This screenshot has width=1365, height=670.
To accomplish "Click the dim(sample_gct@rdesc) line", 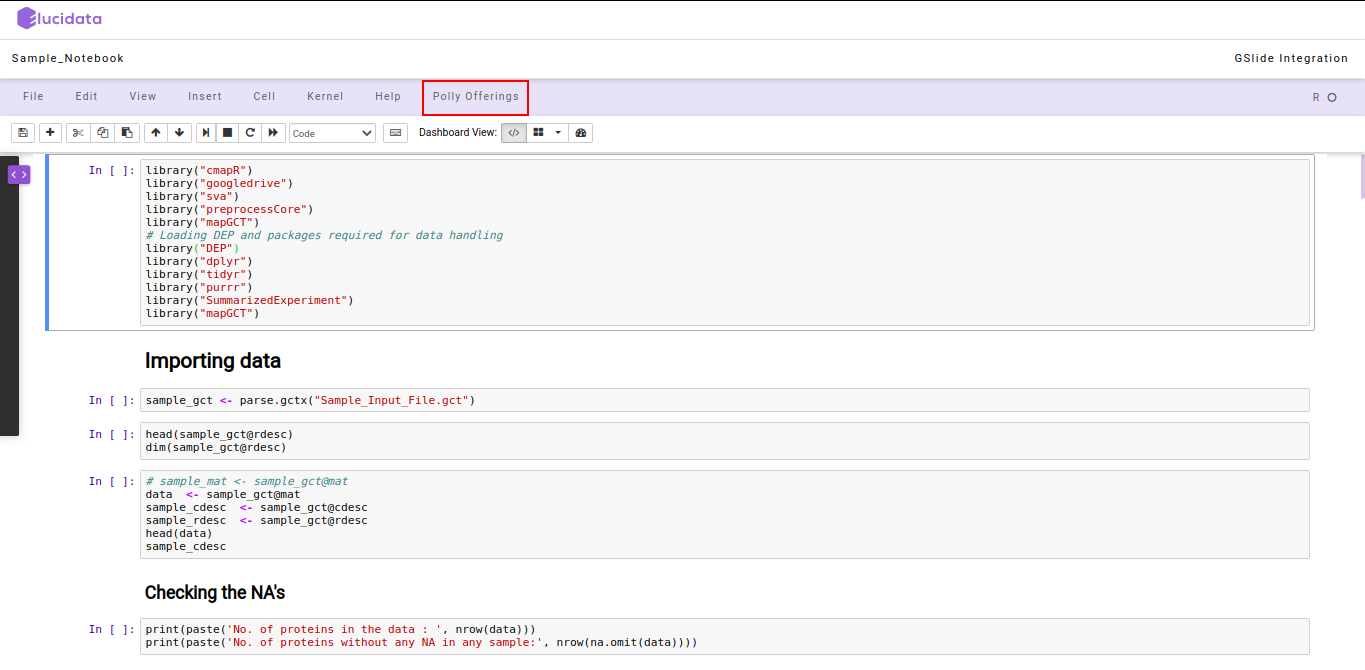I will pyautogui.click(x=216, y=447).
